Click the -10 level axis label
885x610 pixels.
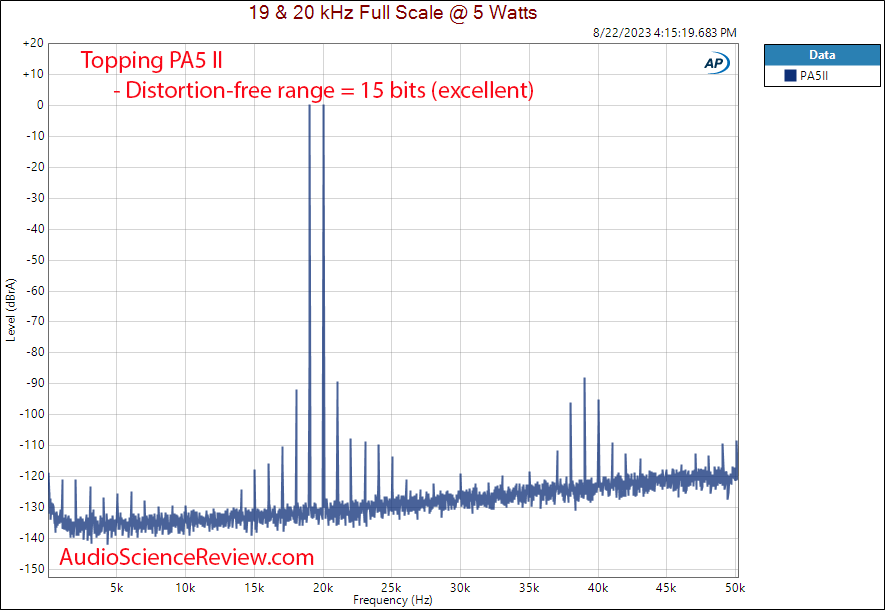[x=35, y=136]
